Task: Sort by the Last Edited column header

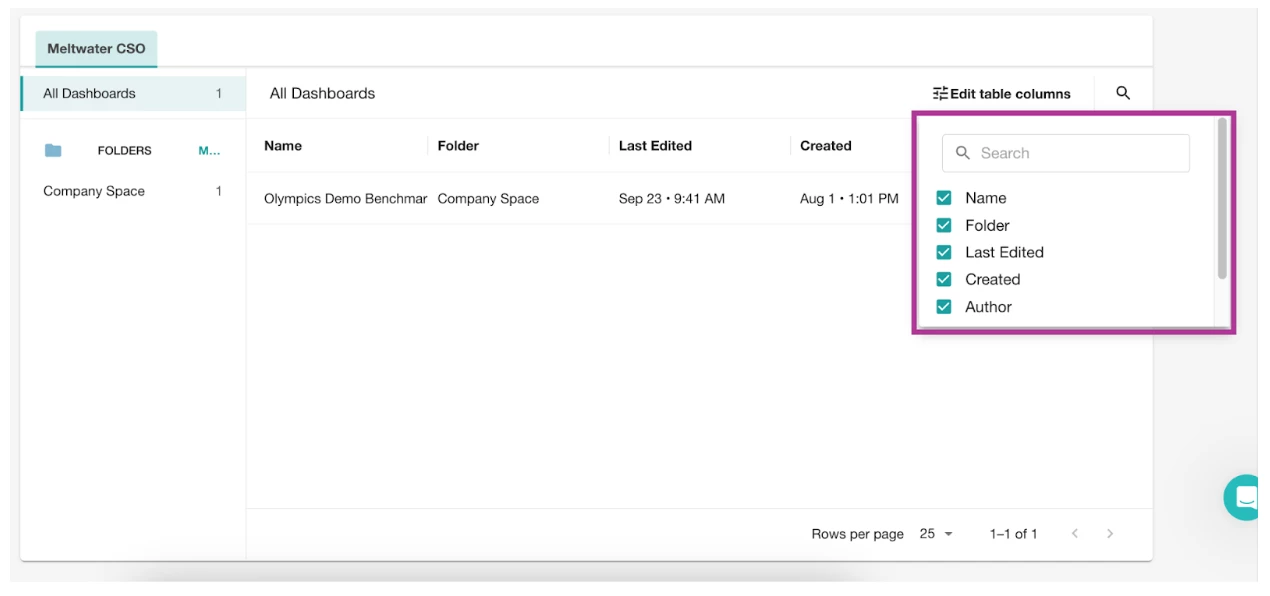Action: [x=655, y=146]
